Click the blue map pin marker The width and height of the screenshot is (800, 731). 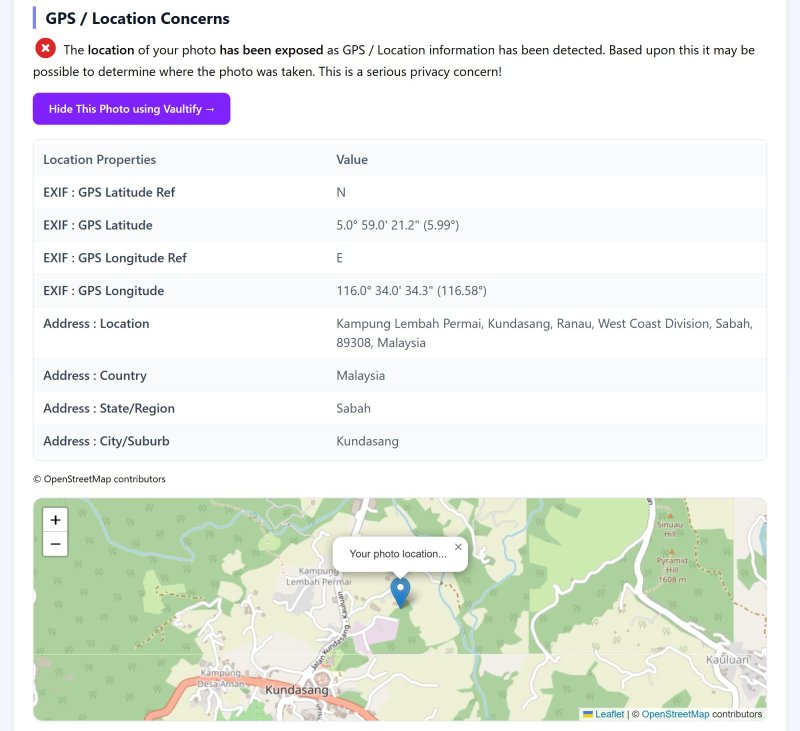pos(401,593)
